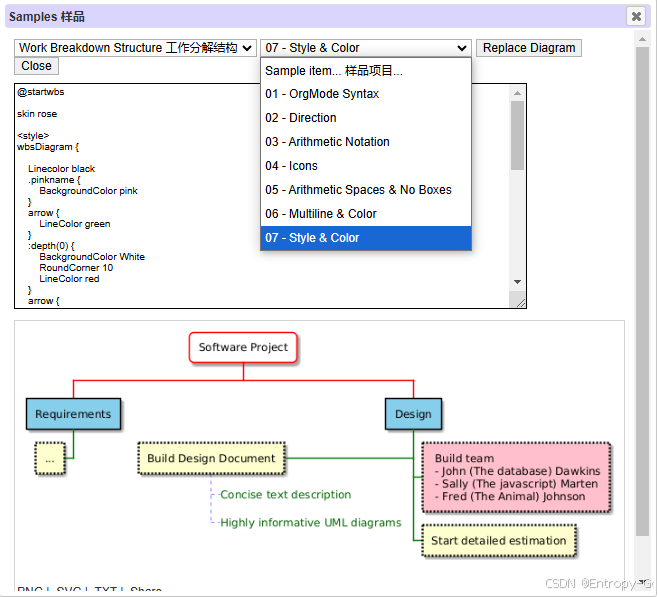Click the code textarea scrollbar thumb
The width and height of the screenshot is (658, 597).
point(517,136)
